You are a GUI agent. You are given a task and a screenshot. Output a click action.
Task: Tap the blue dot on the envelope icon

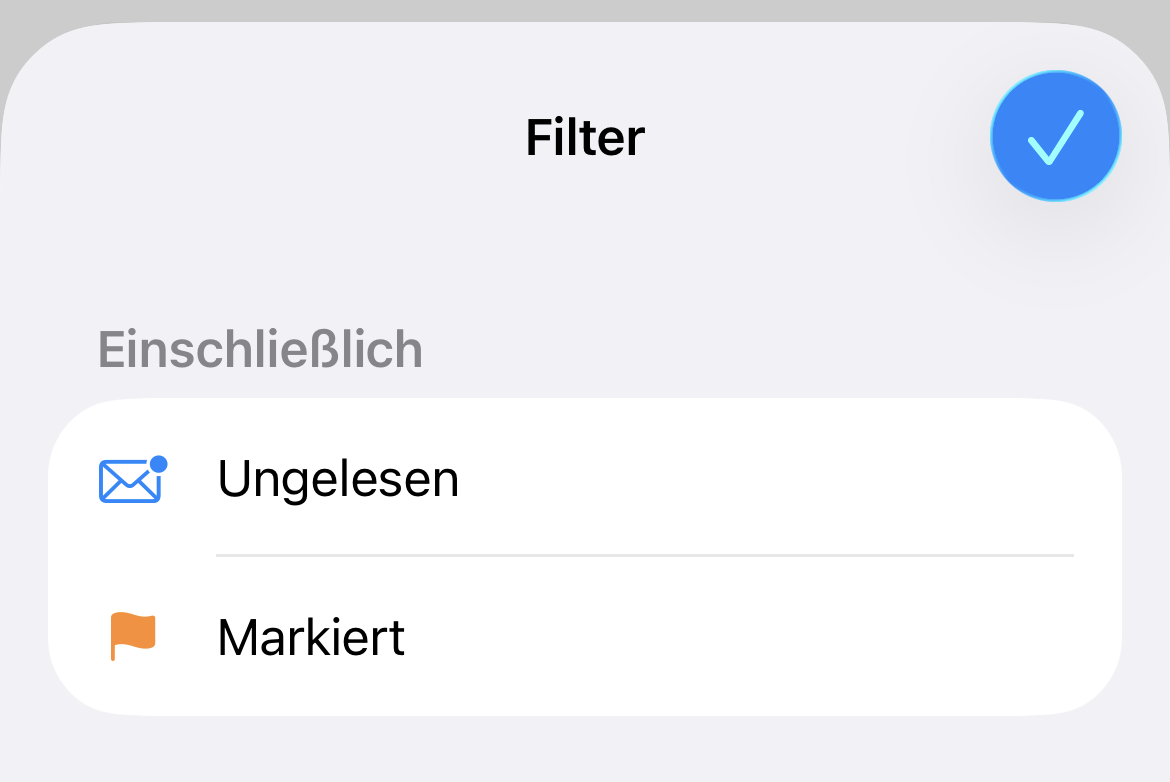(x=158, y=464)
